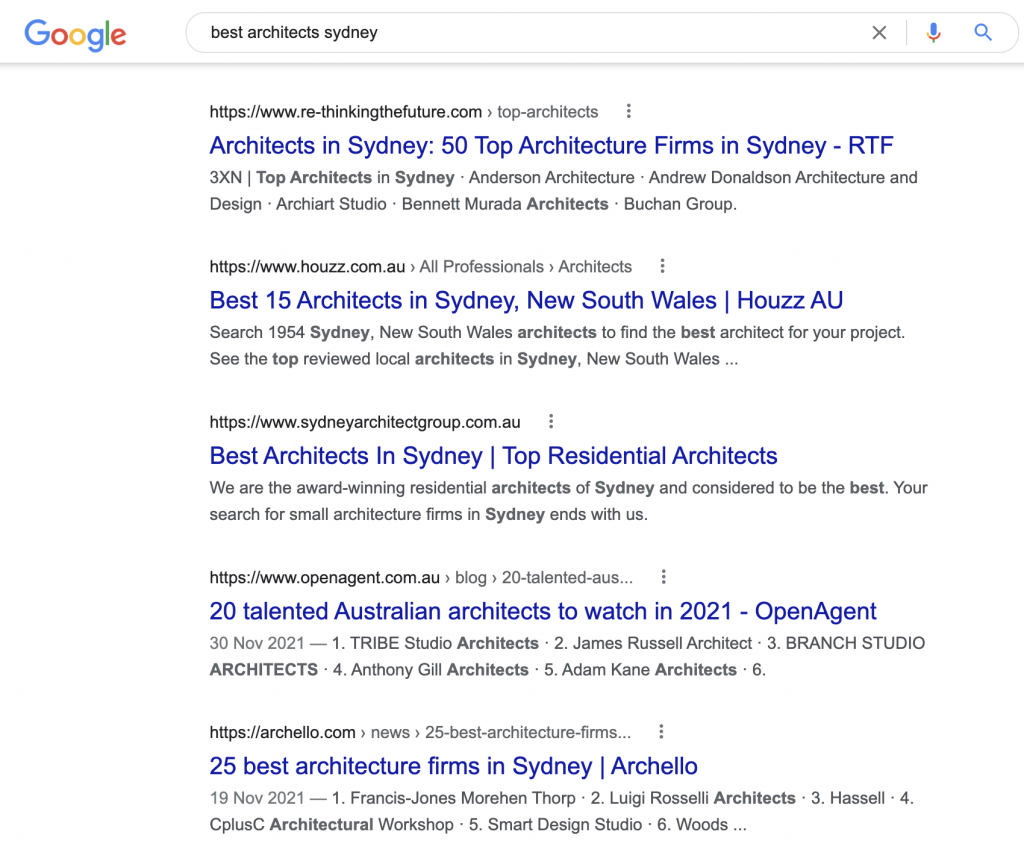Open 'Best Architects In Sydney | Top Residential' link
The width and height of the screenshot is (1024, 864).
pos(493,455)
